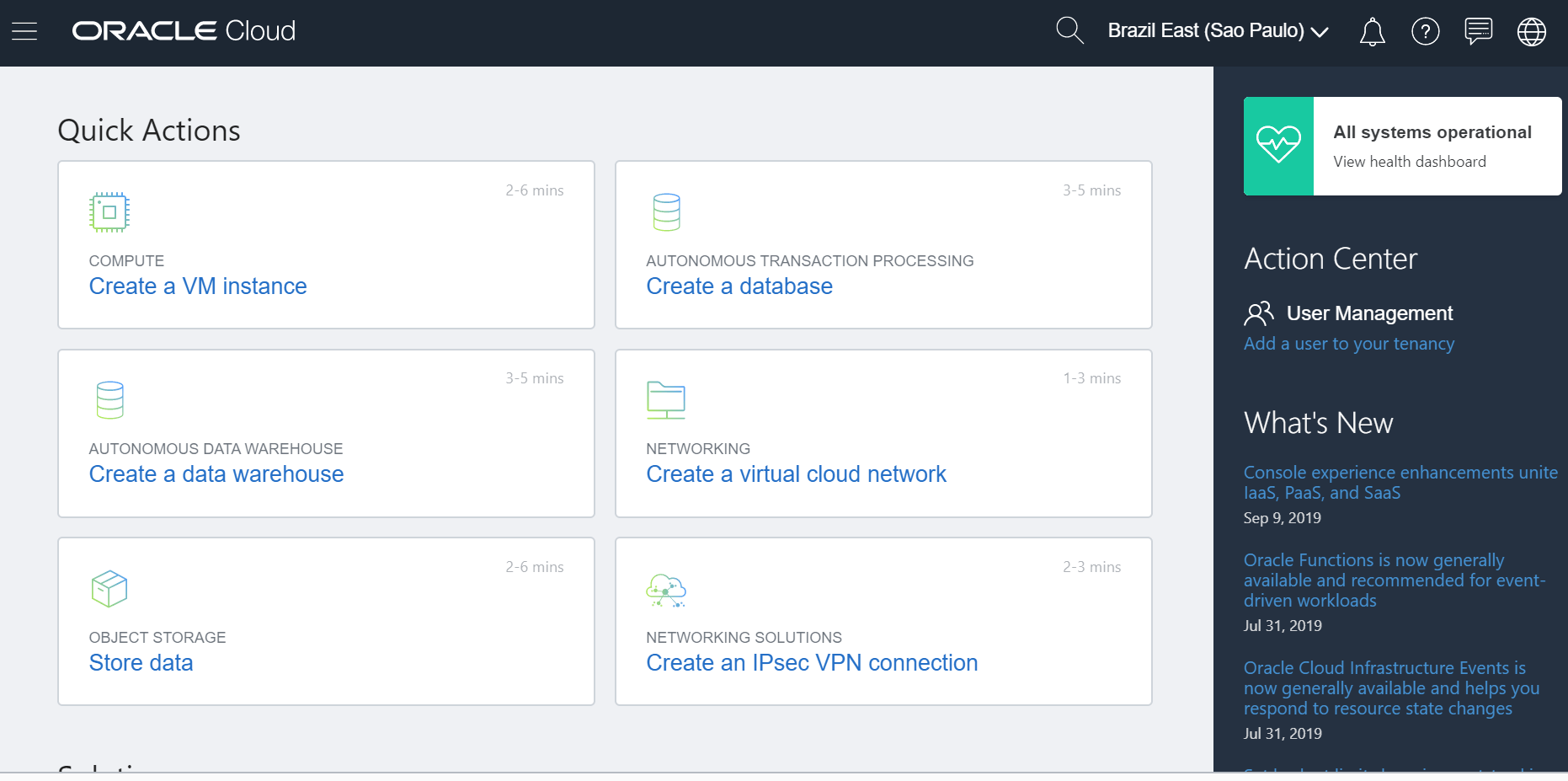The height and width of the screenshot is (781, 1568).
Task: Open Create a VM instance link
Action: click(x=198, y=286)
